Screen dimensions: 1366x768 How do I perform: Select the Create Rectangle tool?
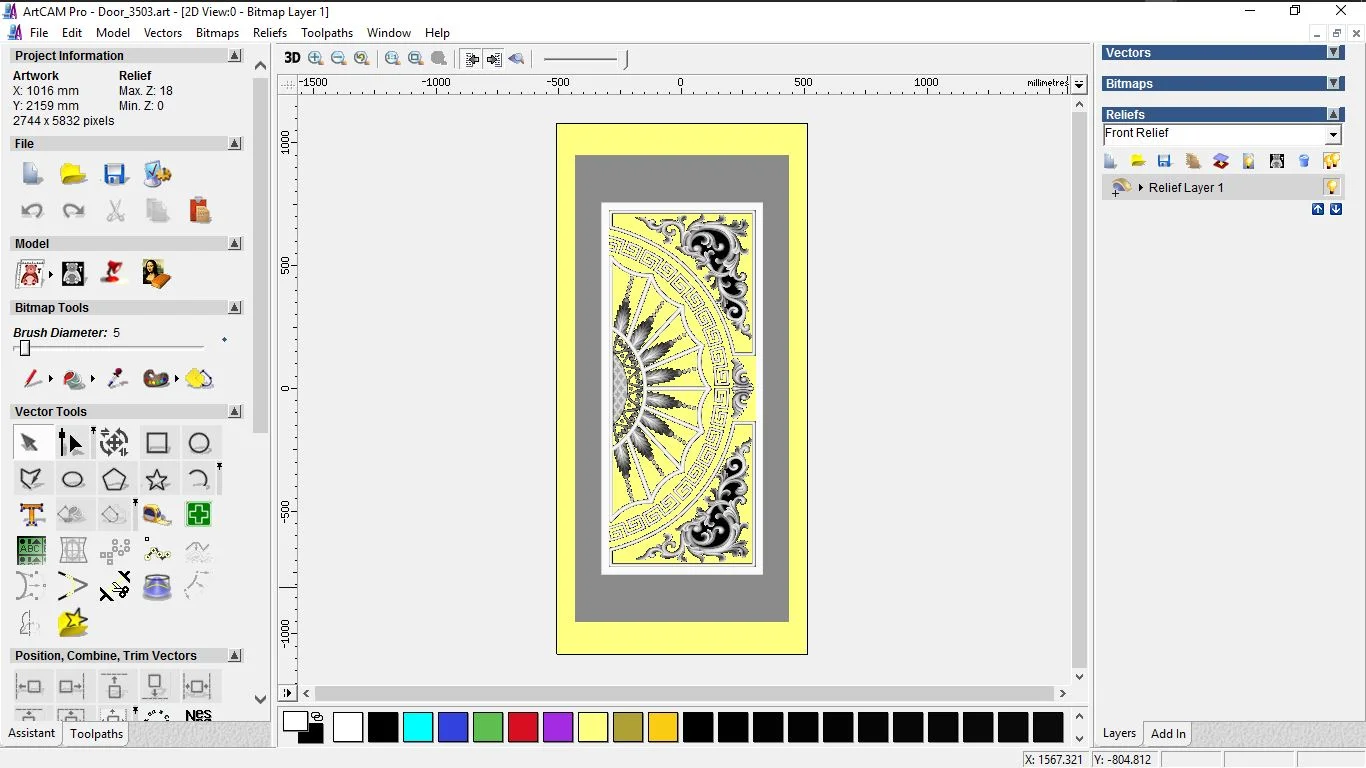tap(158, 442)
